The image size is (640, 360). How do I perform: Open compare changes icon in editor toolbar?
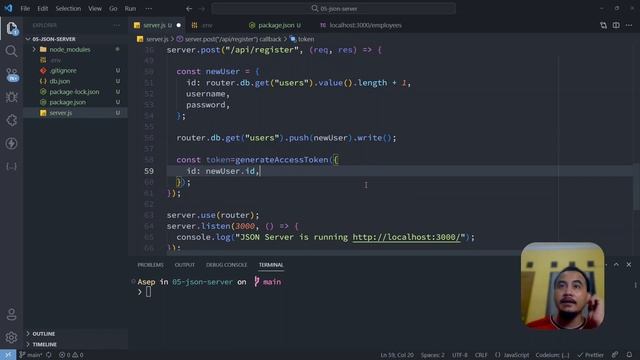click(603, 25)
